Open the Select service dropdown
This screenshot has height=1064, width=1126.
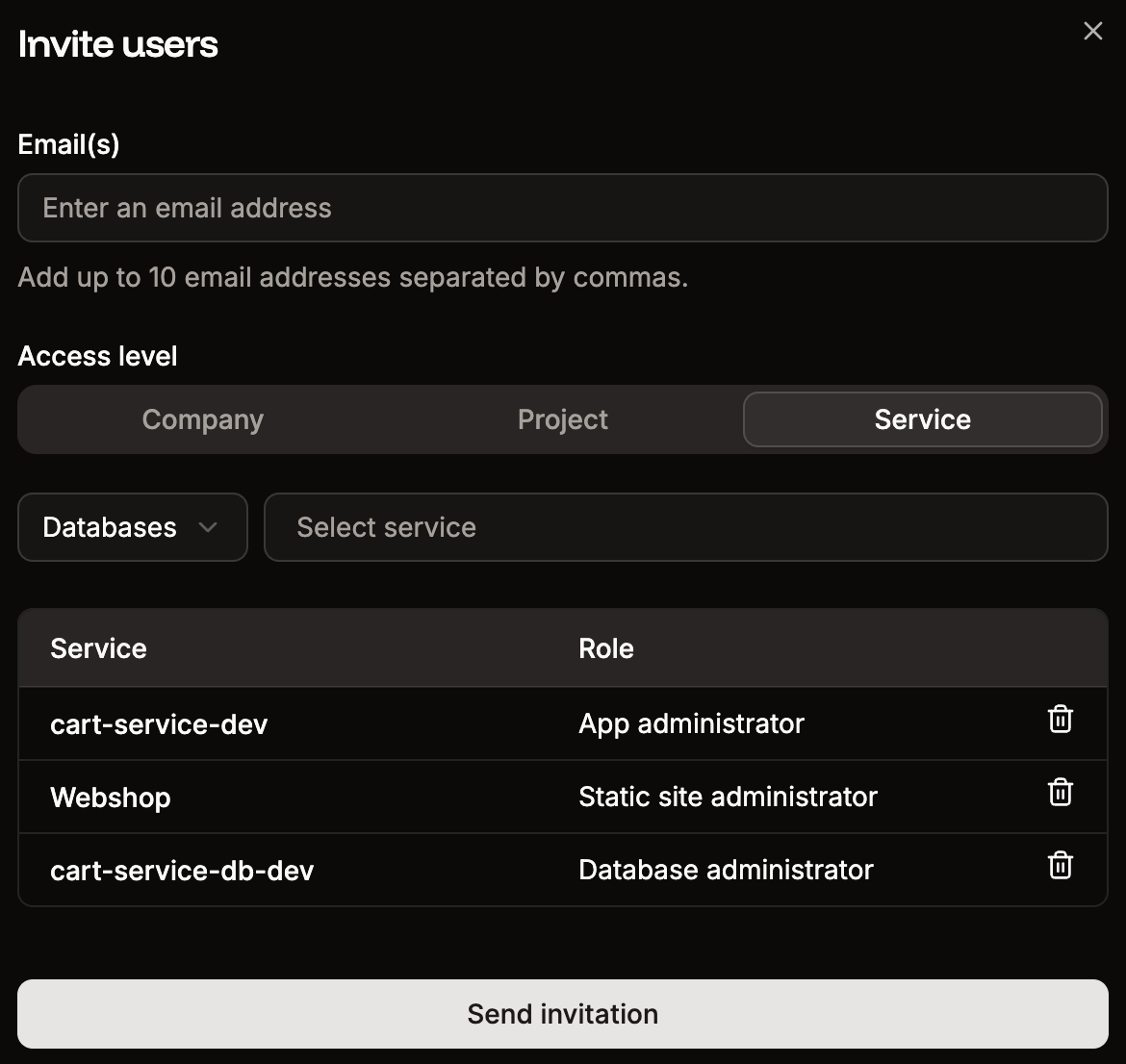point(686,527)
